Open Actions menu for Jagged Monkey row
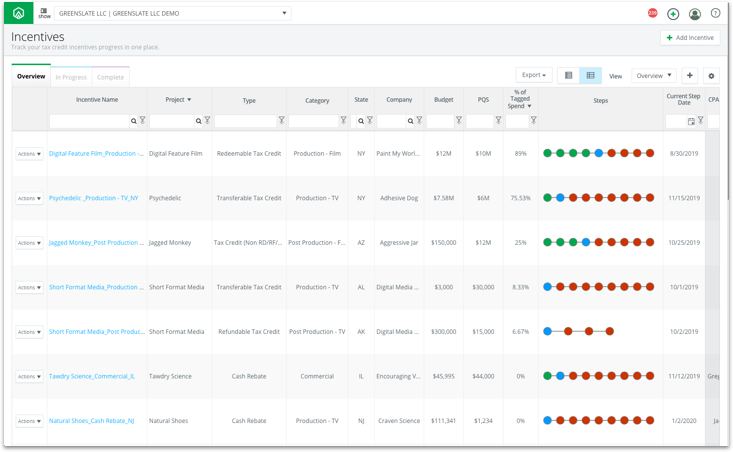Viewport: 733px width, 452px height. tap(29, 243)
